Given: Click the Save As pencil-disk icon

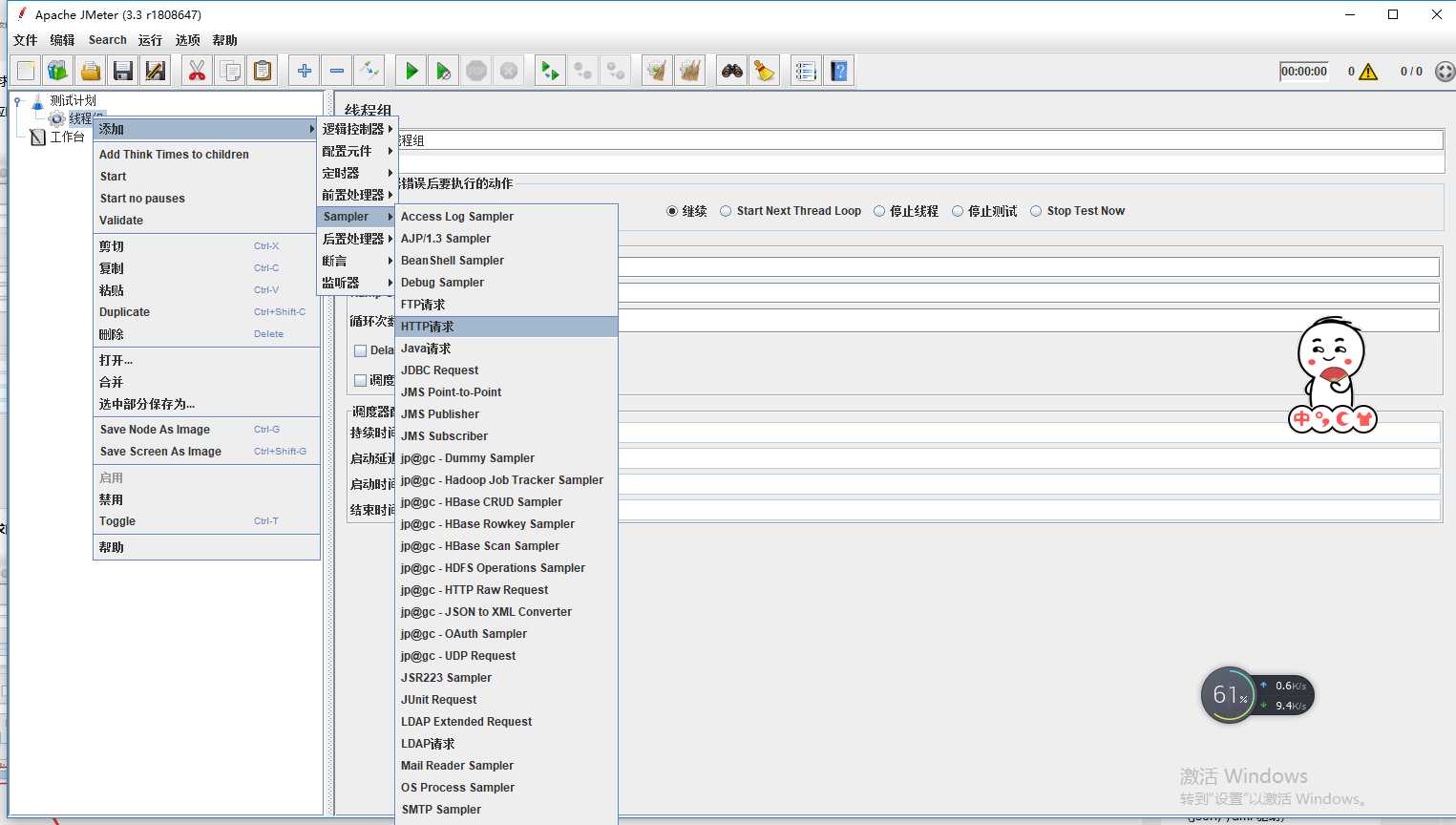Looking at the screenshot, I should click(156, 71).
